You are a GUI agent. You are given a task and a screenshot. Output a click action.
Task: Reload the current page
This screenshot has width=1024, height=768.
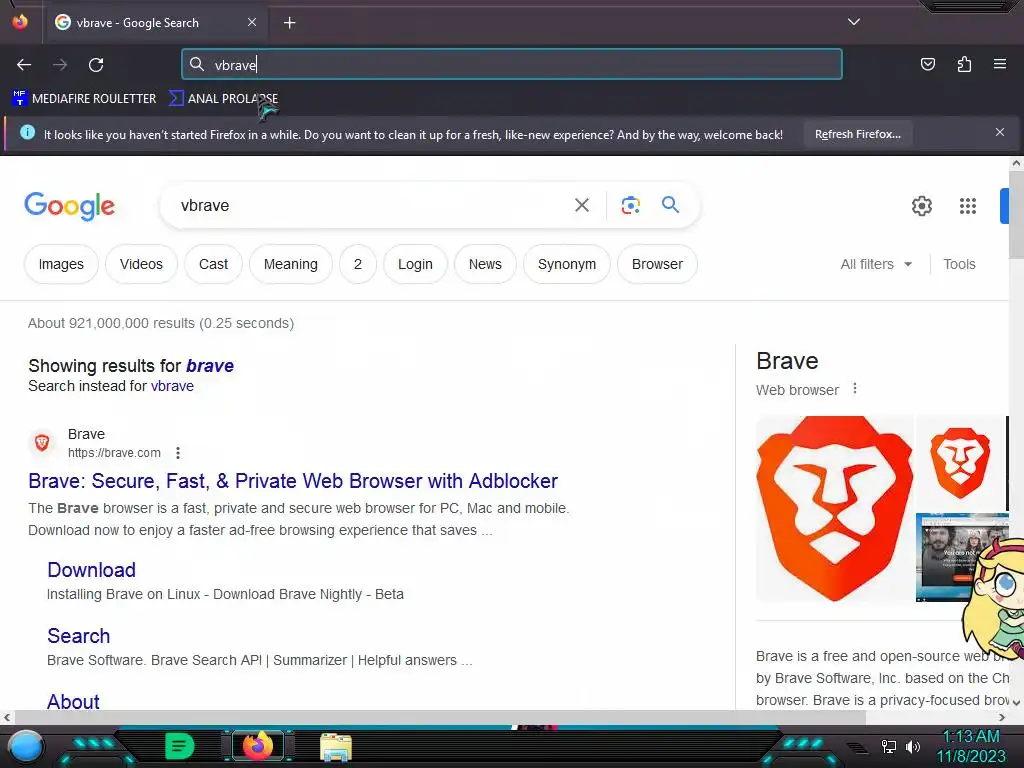[x=96, y=65]
